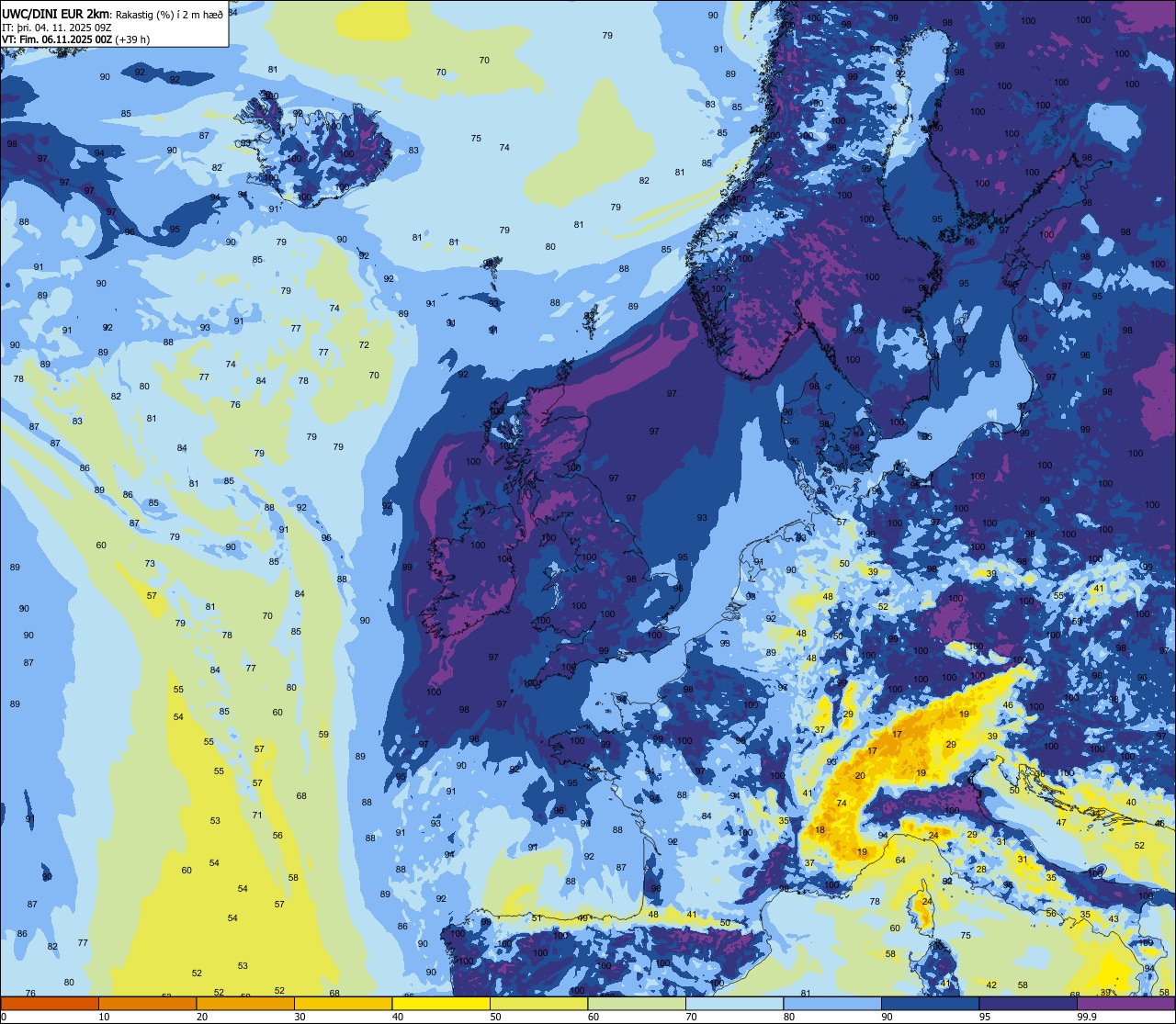The image size is (1176, 1024).
Task: Click the map humidity value 71
Action: point(257,816)
